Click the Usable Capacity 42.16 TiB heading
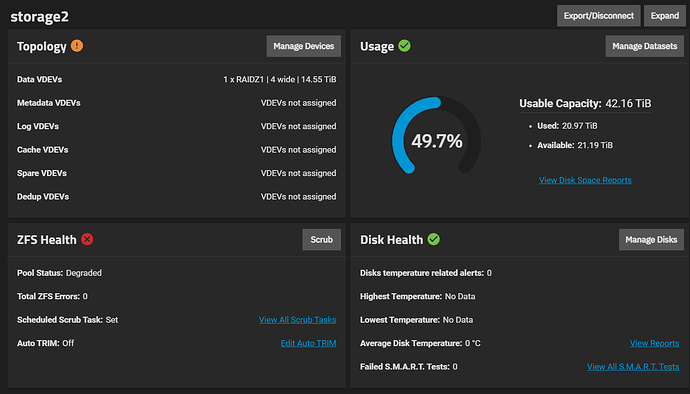 585,103
